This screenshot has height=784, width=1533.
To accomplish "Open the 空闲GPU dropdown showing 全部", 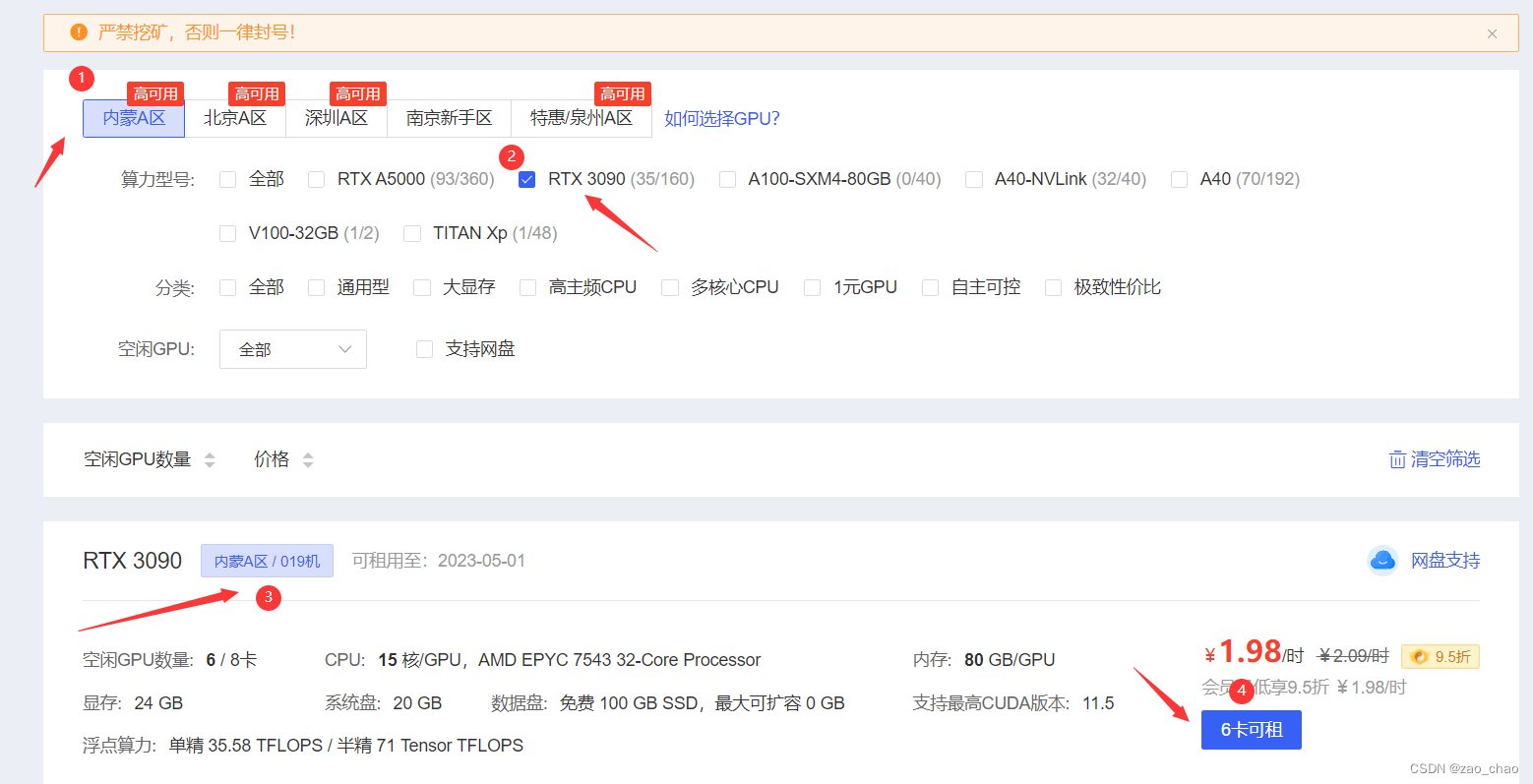I will [x=293, y=349].
